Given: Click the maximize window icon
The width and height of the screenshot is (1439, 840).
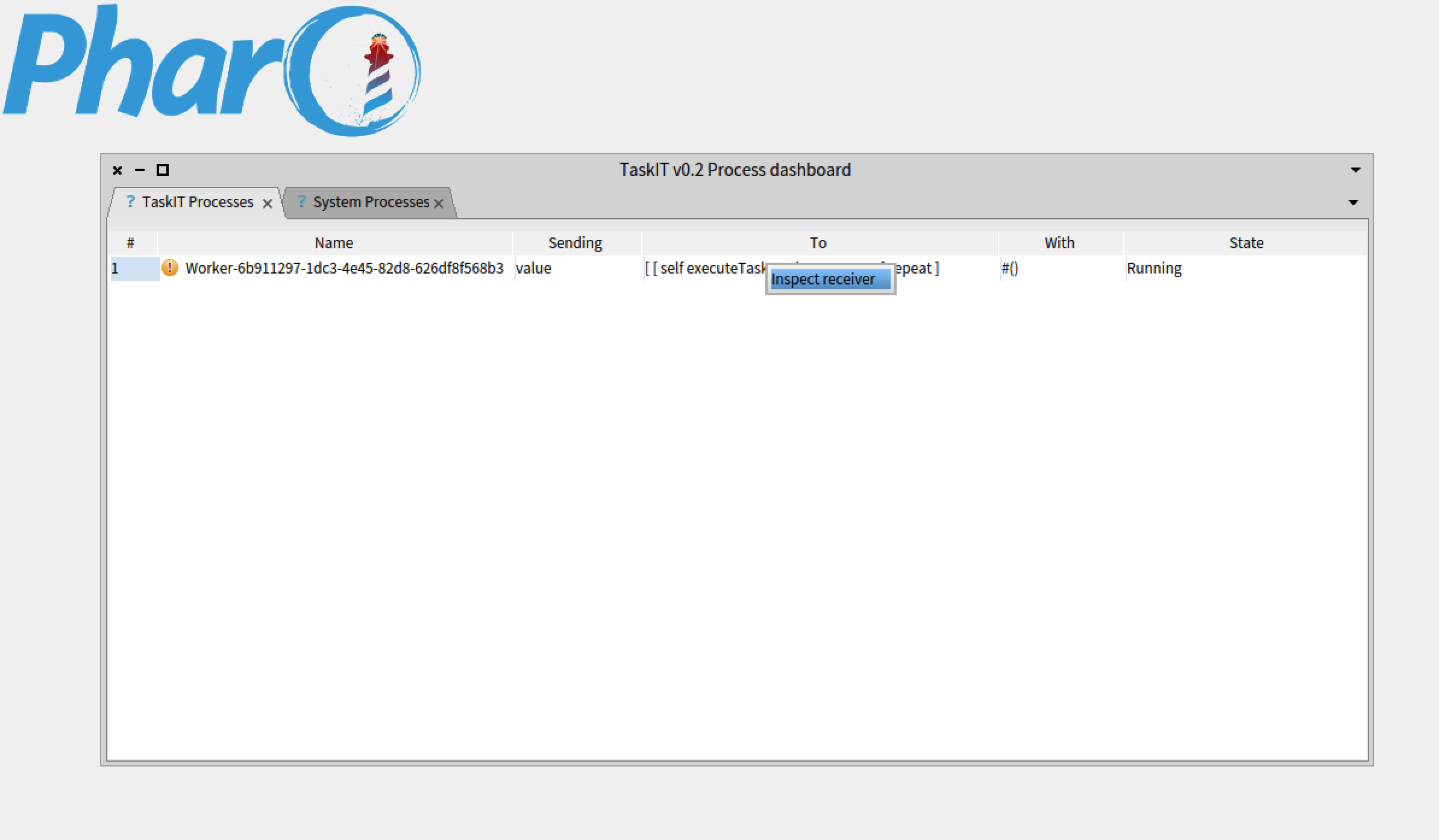Looking at the screenshot, I should [x=163, y=170].
